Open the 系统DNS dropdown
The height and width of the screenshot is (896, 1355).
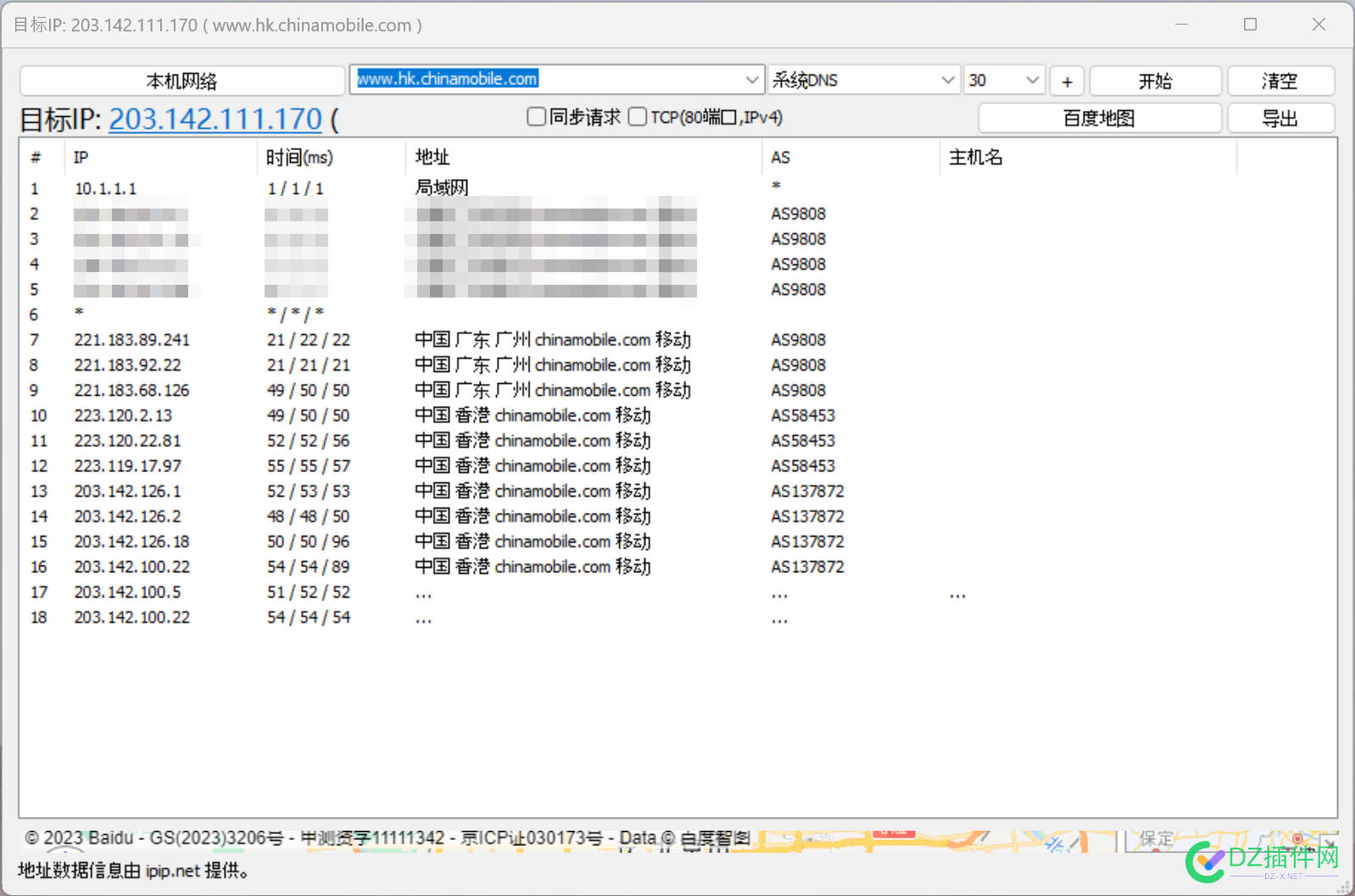point(863,81)
